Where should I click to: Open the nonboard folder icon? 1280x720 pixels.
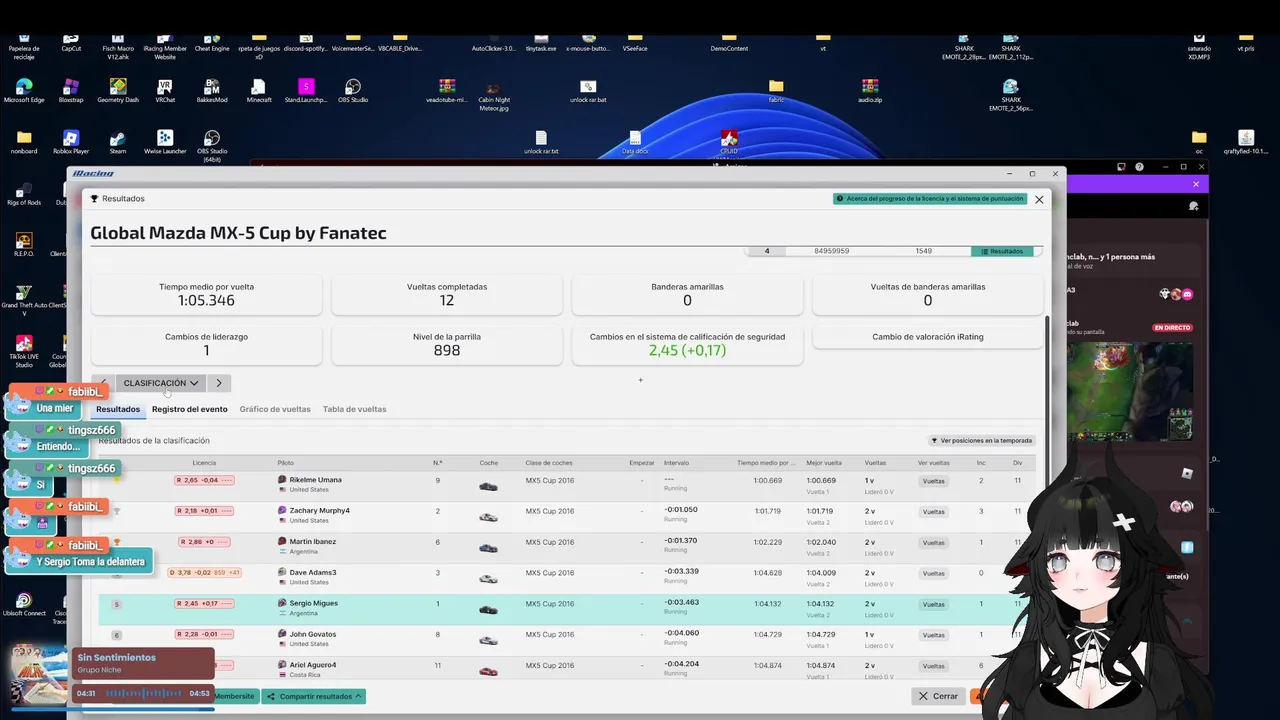(24, 142)
